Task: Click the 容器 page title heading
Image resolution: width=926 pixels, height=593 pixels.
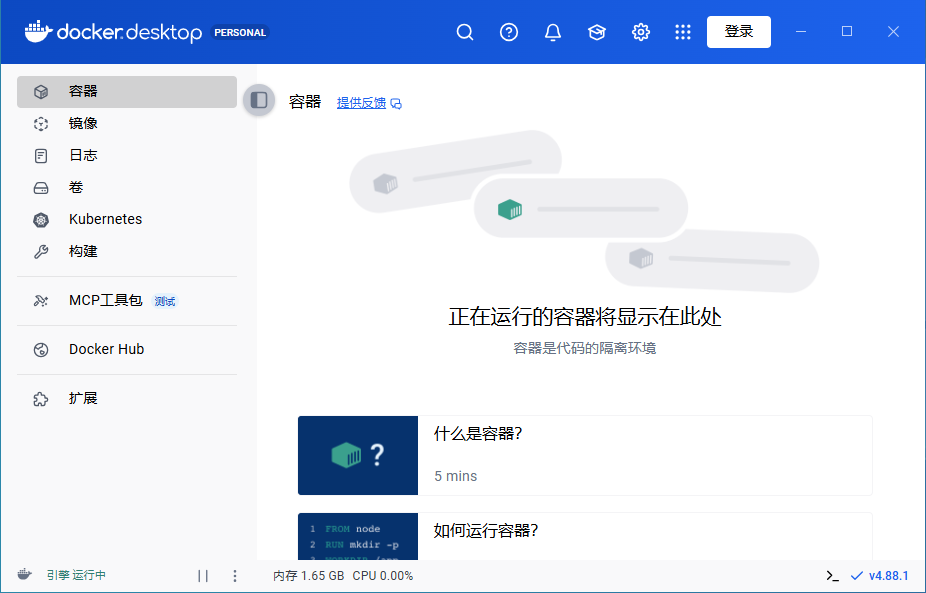Action: pyautogui.click(x=305, y=102)
